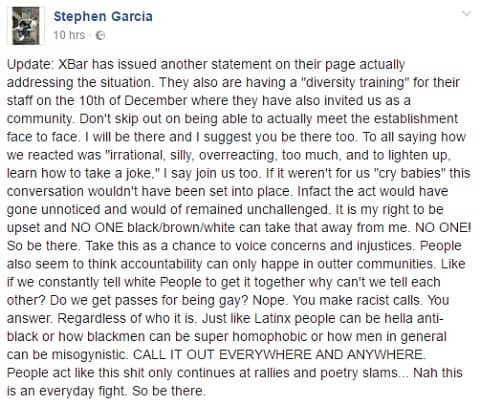Click the word "Update:" starting the post

tap(29, 64)
